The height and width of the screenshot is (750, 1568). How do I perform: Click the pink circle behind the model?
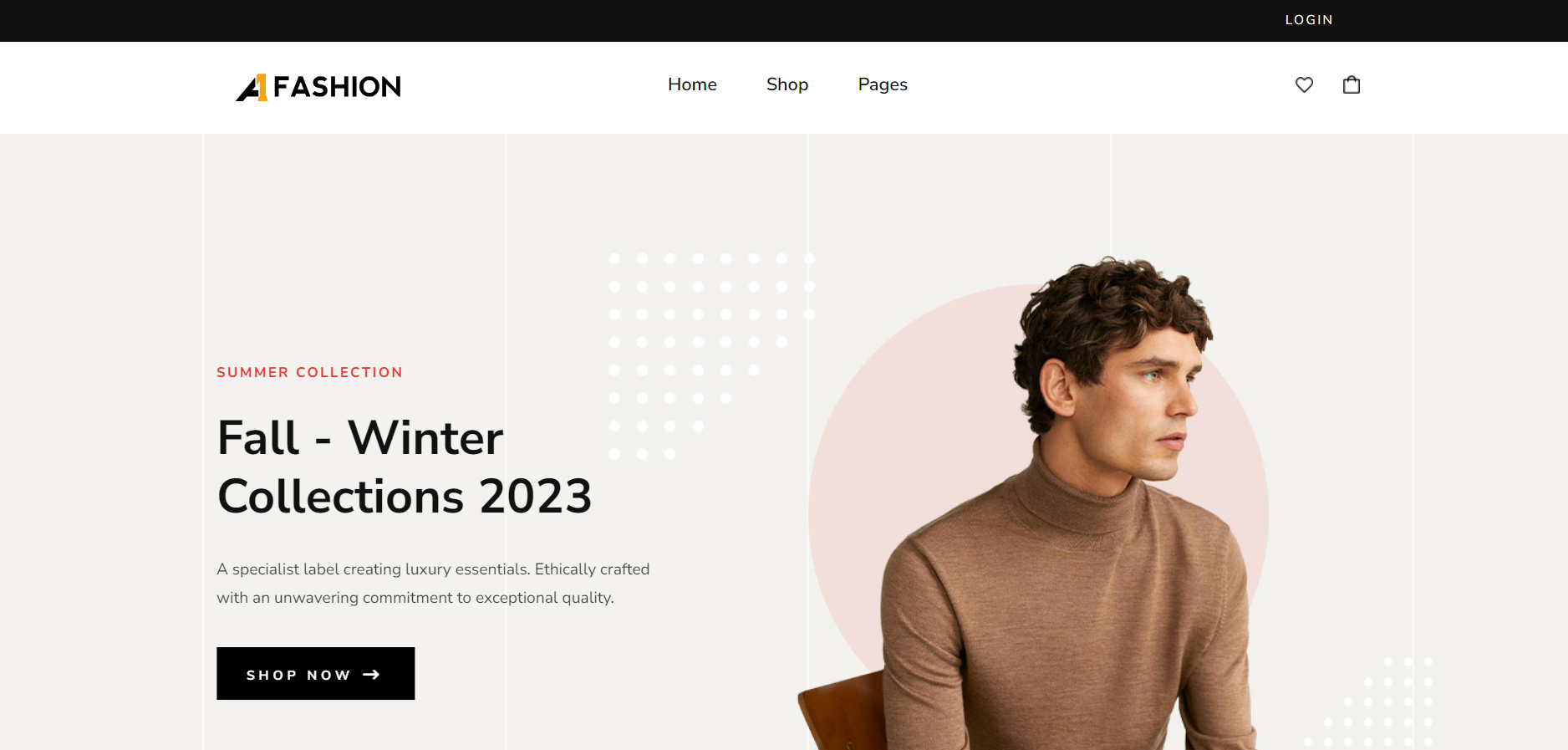[x=869, y=468]
